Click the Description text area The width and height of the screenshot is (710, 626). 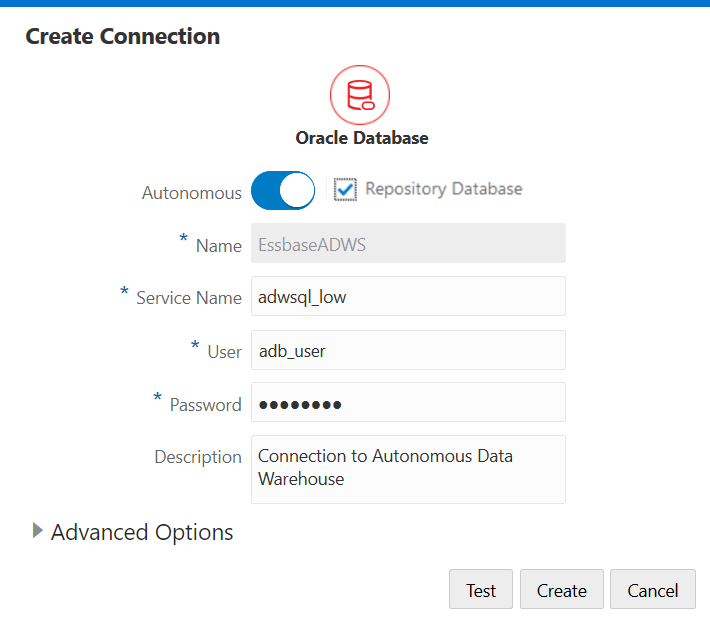(x=408, y=469)
